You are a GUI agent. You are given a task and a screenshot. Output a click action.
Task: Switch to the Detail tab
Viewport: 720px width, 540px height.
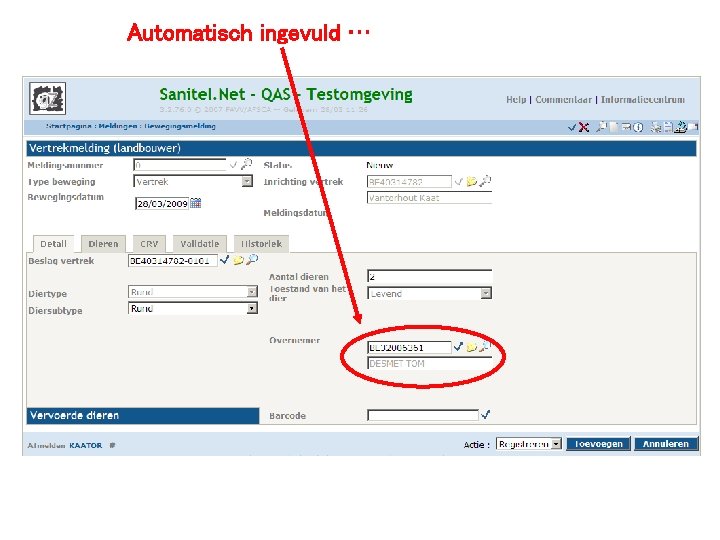coord(53,244)
